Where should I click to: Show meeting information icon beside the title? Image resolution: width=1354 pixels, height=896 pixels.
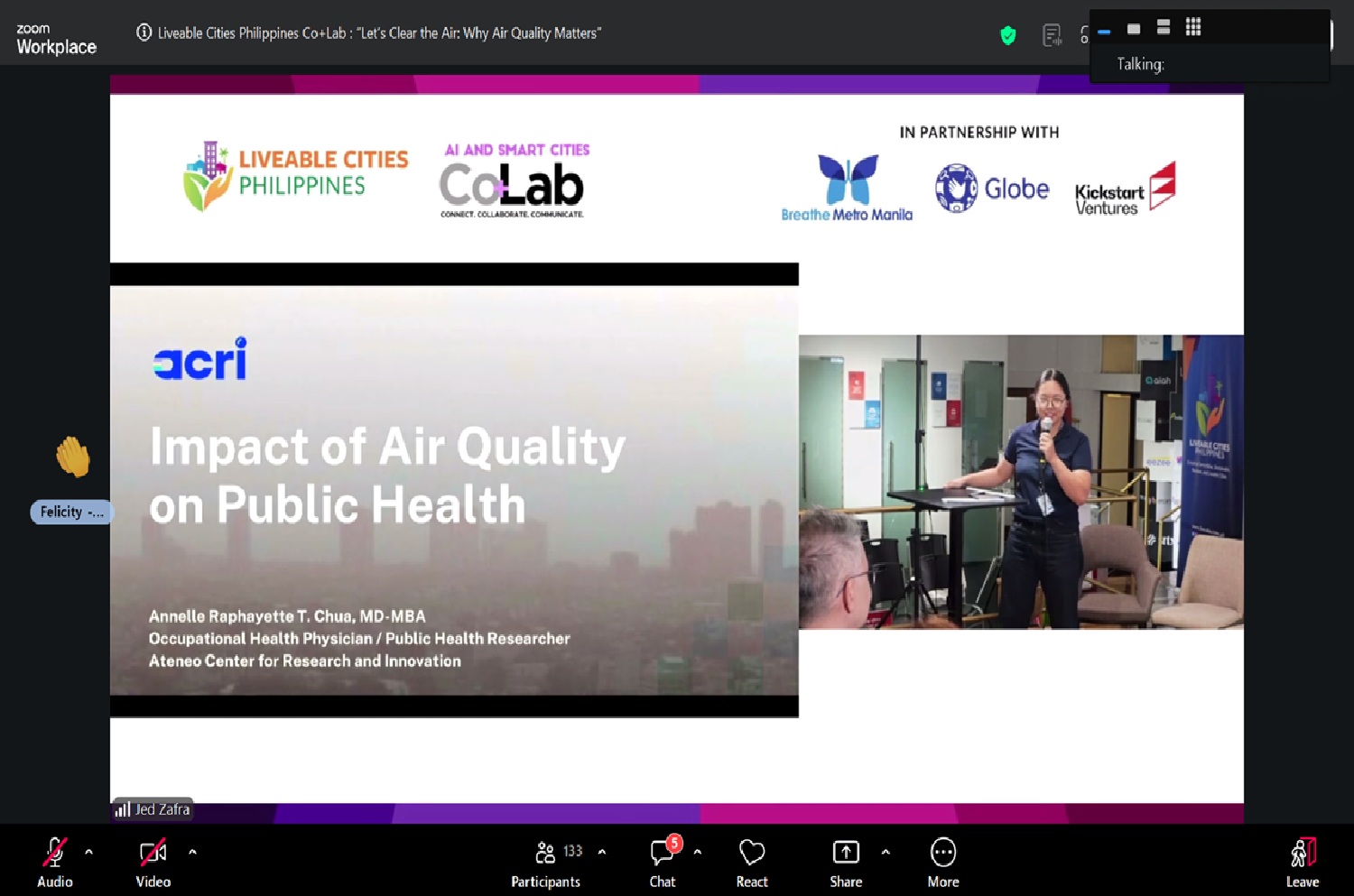tap(144, 32)
